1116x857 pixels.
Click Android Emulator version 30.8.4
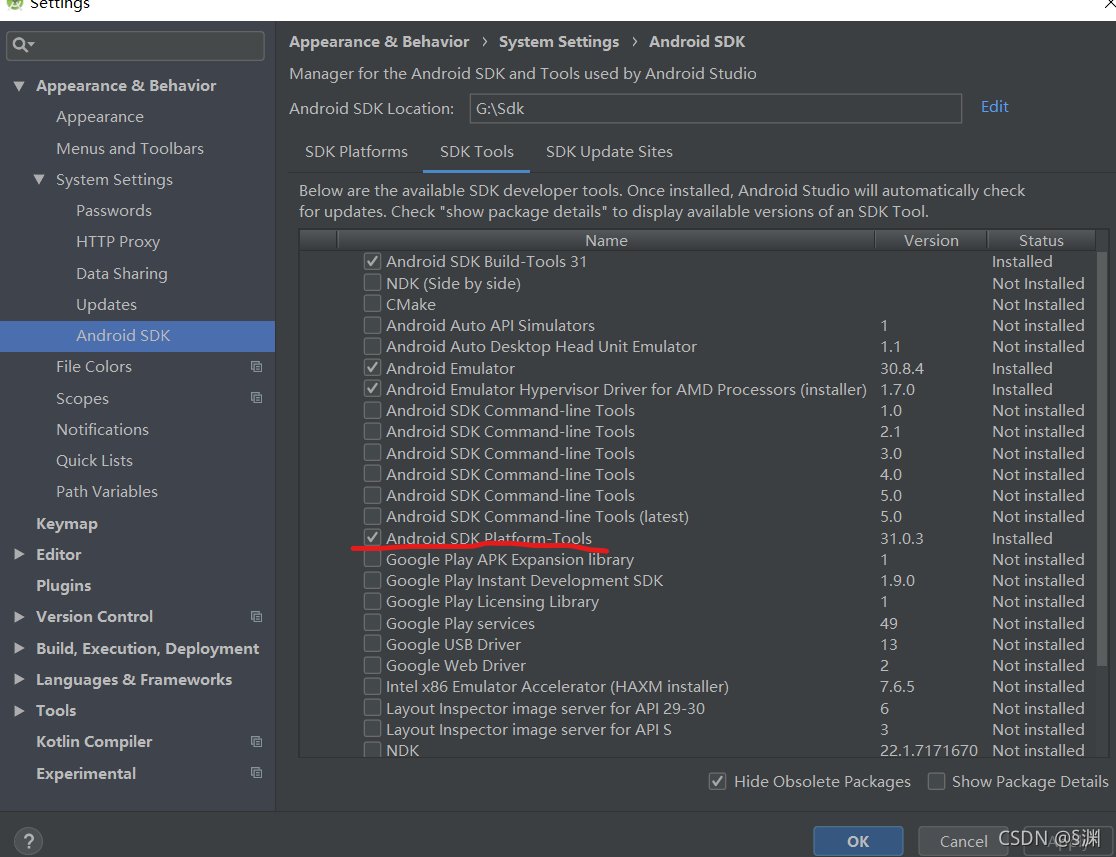(x=902, y=368)
